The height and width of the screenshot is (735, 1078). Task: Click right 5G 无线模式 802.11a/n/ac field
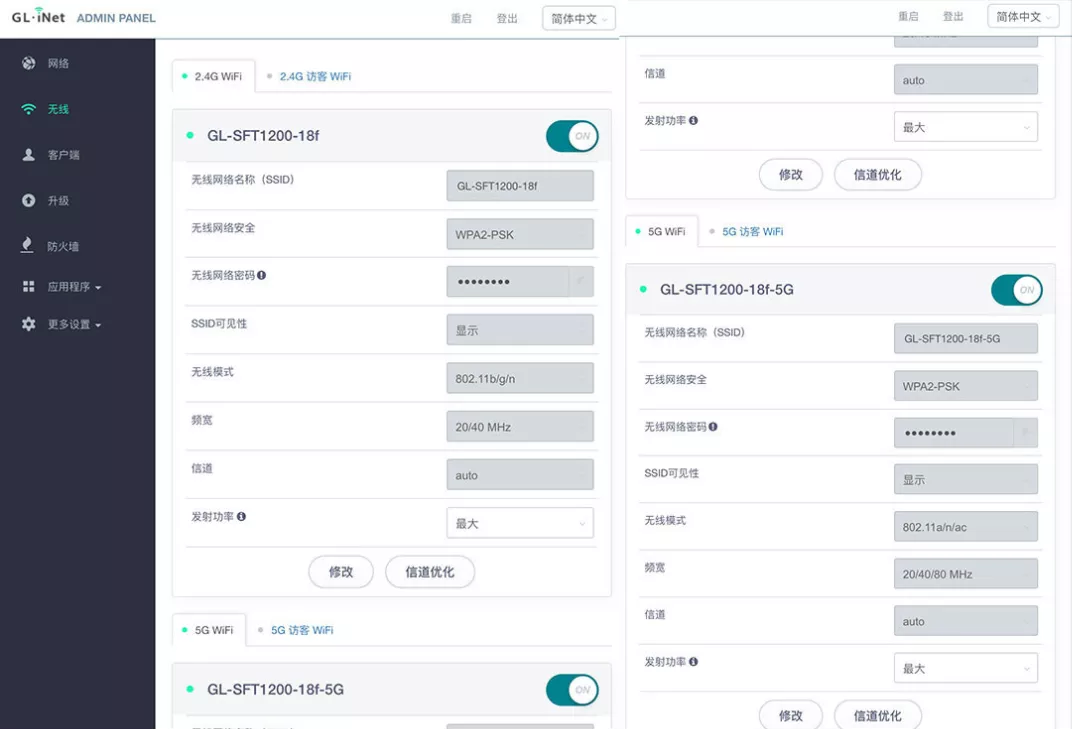point(965,527)
